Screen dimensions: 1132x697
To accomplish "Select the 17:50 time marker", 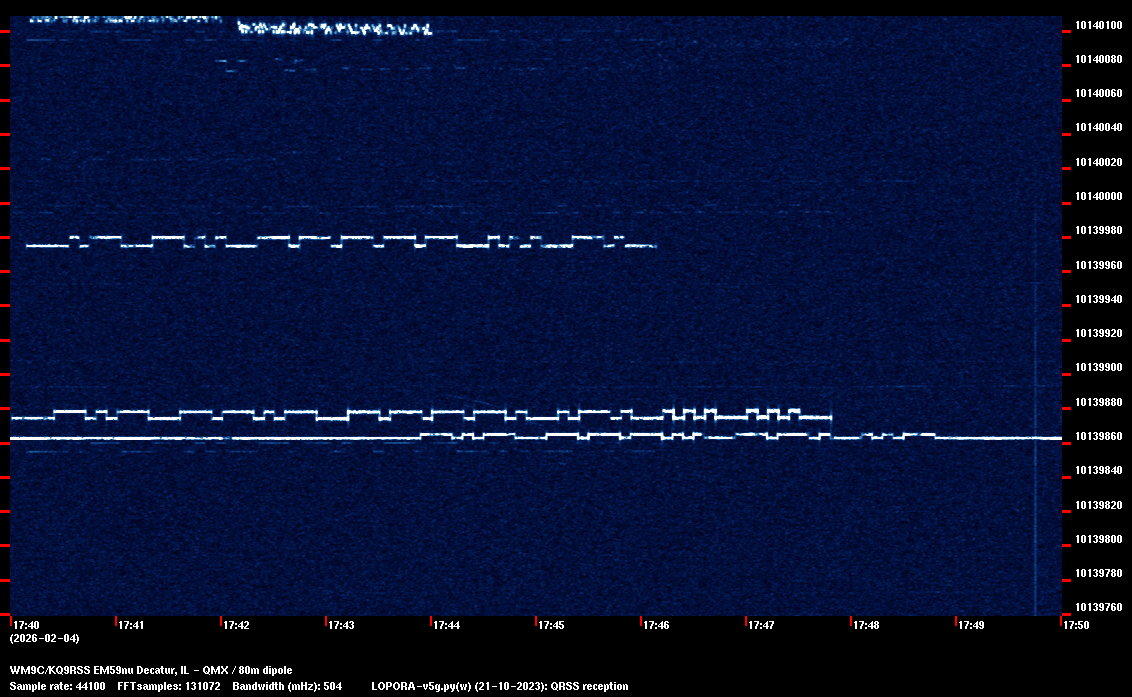I will point(1076,625).
